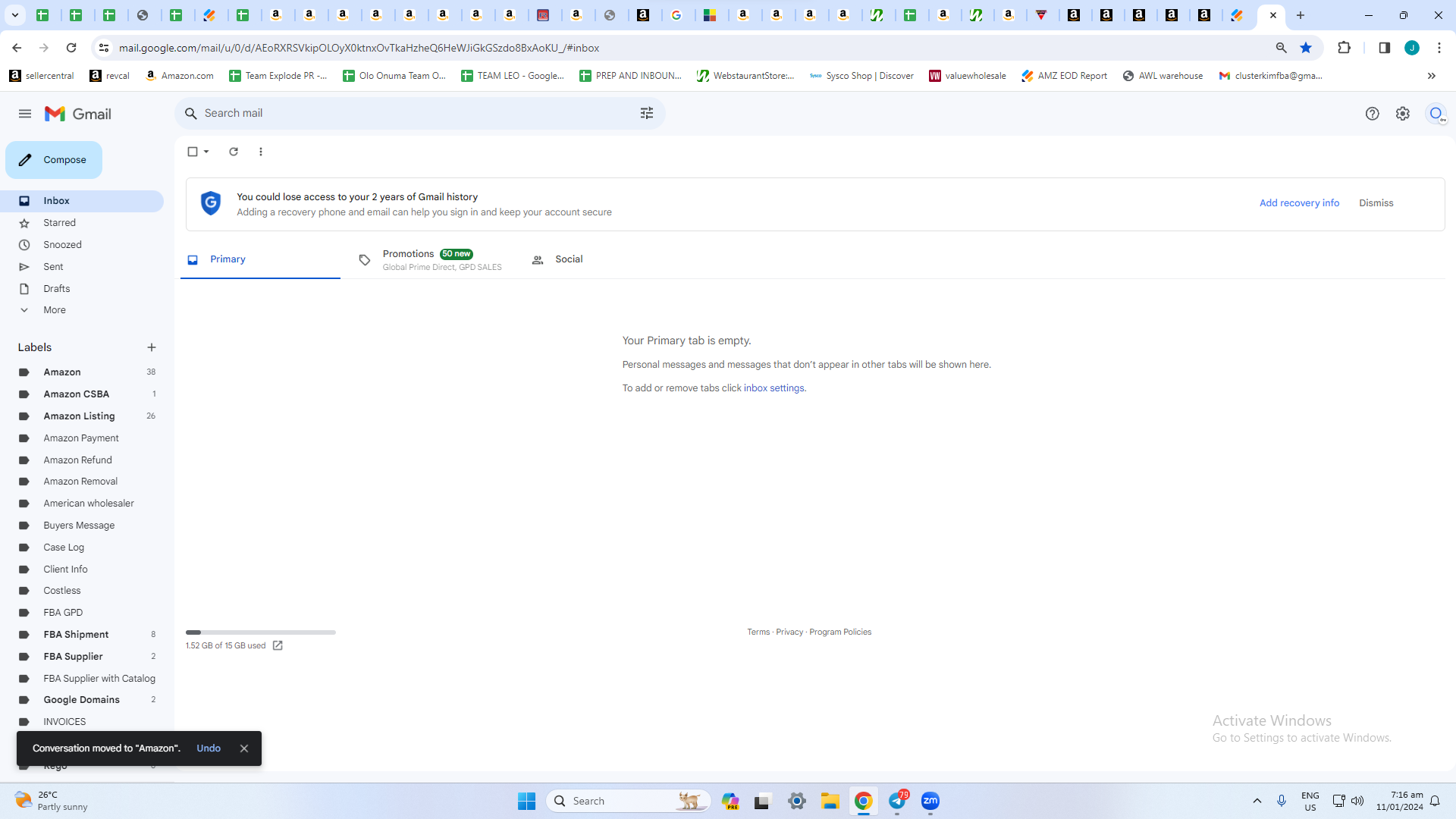The width and height of the screenshot is (1456, 819).
Task: Open the Gmail main menu hamburger
Action: click(x=25, y=114)
